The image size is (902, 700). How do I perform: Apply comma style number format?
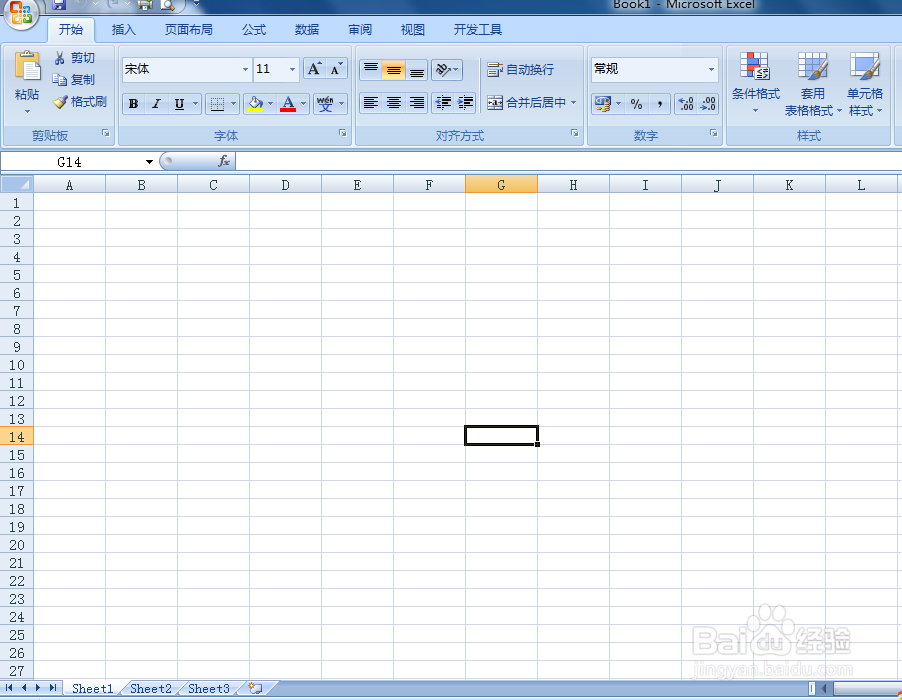tap(659, 104)
